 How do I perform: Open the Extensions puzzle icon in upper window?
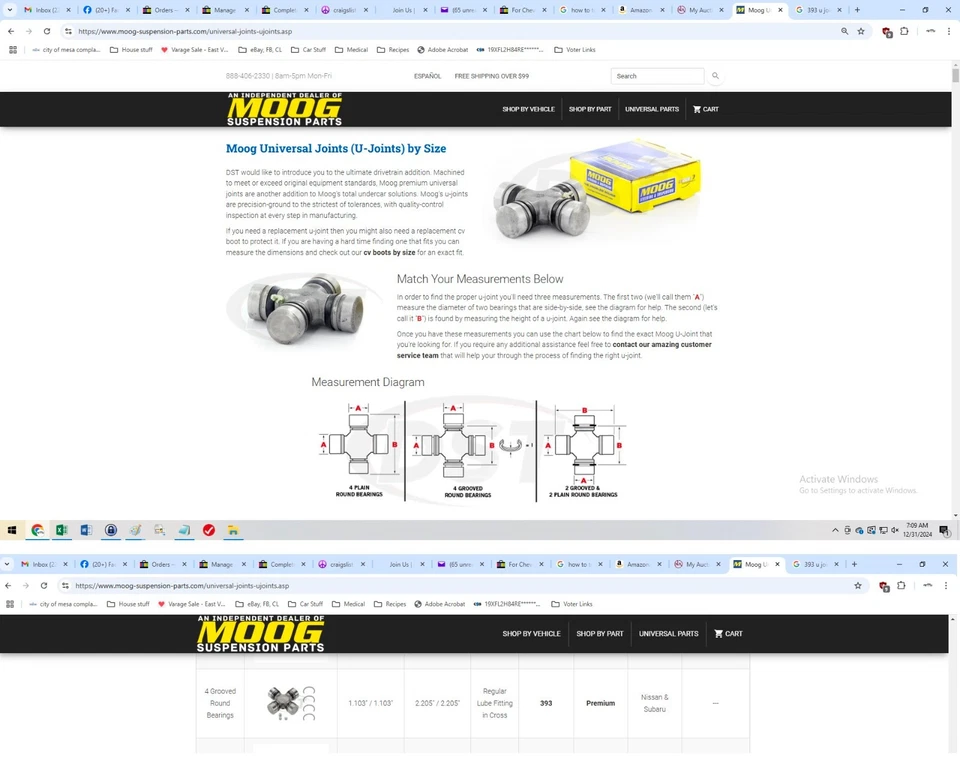[x=904, y=31]
